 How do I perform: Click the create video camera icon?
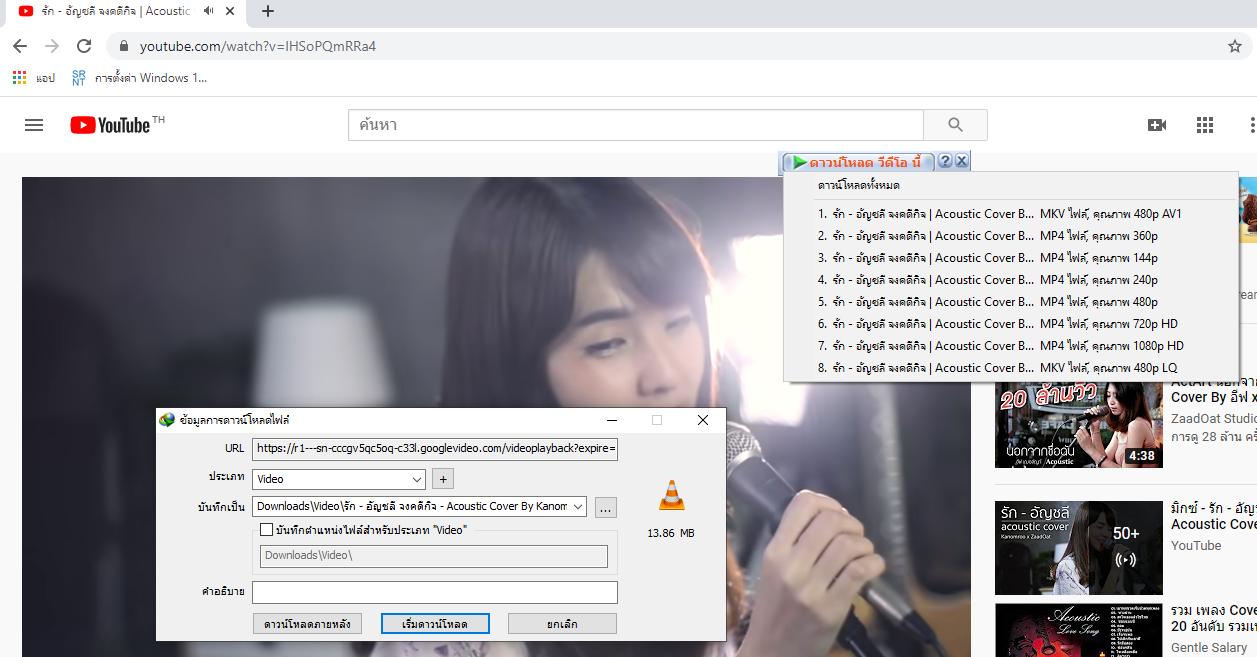(x=1157, y=125)
